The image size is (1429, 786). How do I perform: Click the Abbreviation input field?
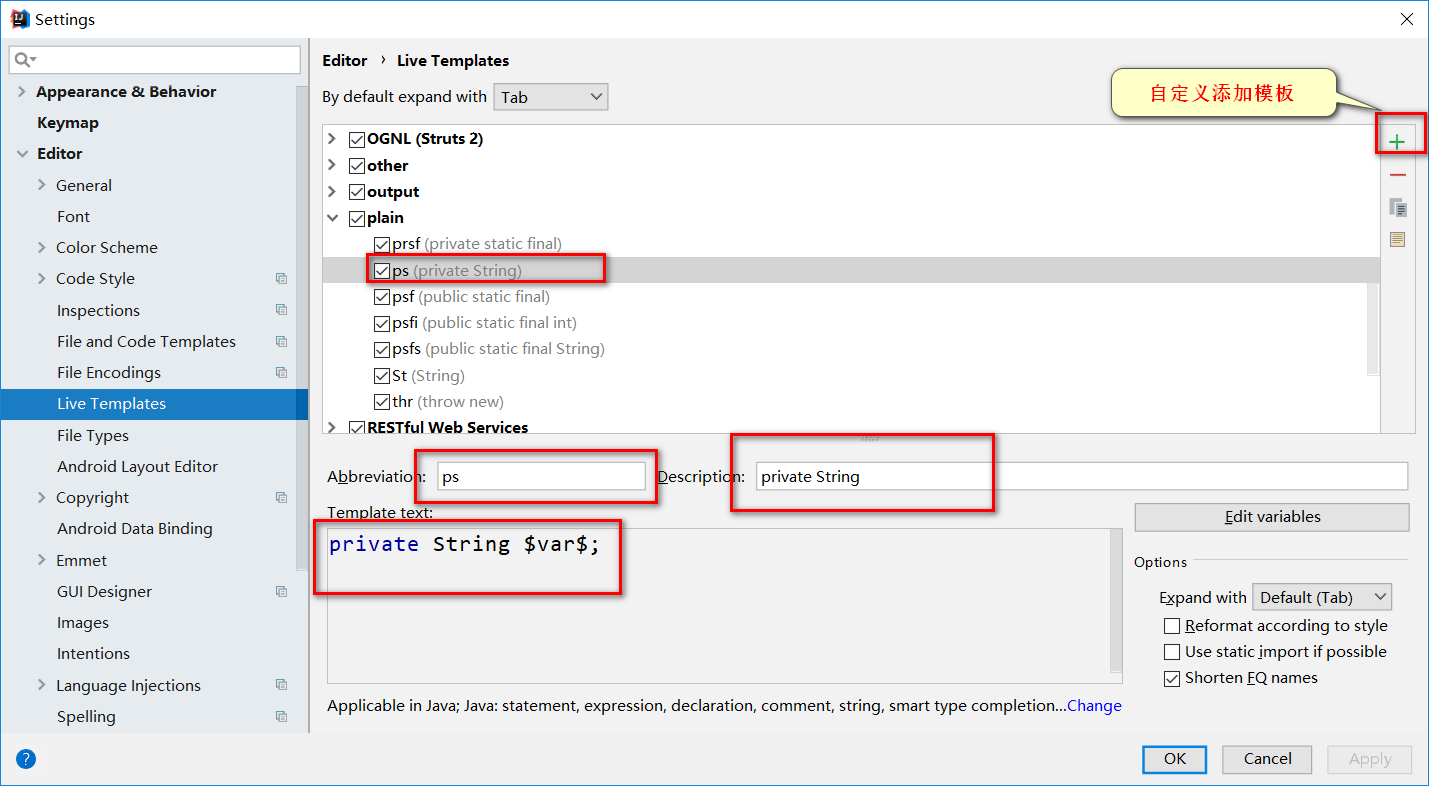[541, 477]
